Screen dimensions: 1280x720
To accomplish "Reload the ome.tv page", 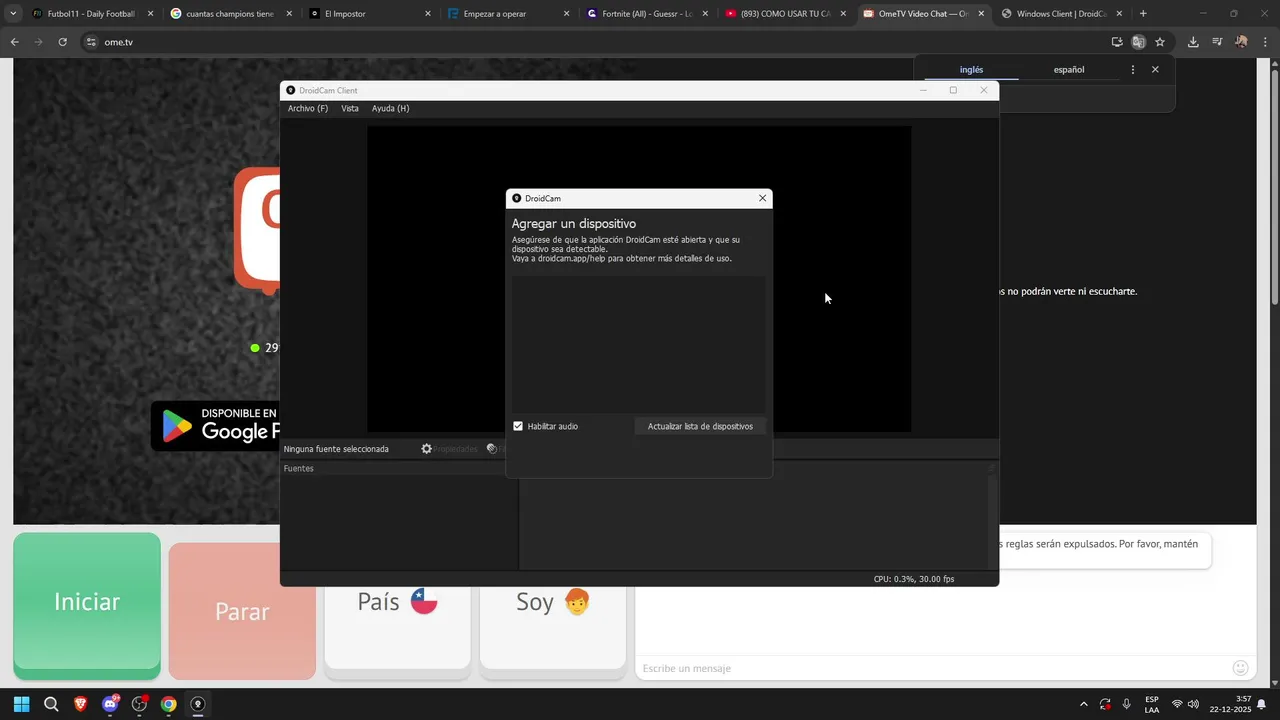I will point(62,42).
